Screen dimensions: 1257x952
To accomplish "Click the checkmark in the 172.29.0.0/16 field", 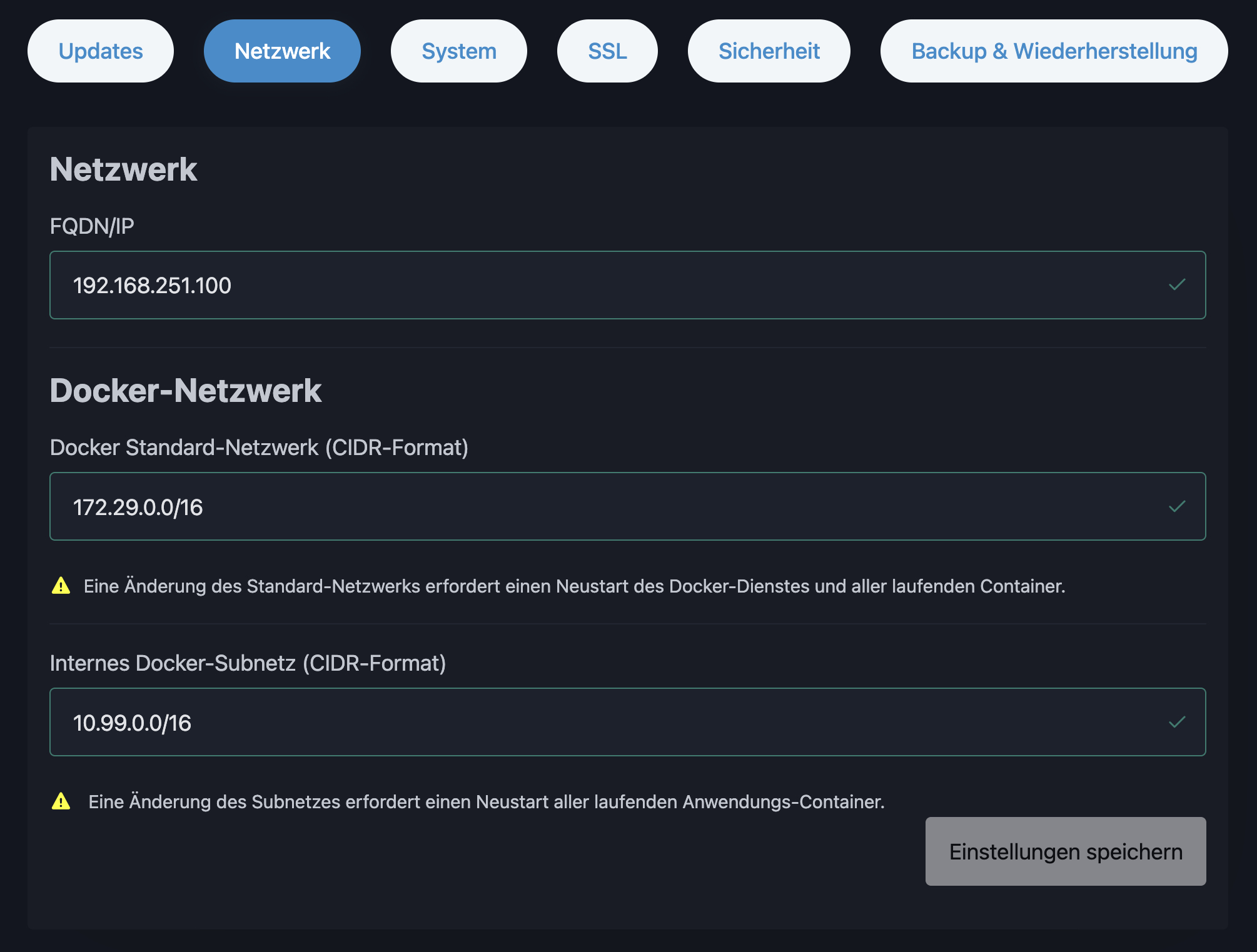I will click(1177, 506).
